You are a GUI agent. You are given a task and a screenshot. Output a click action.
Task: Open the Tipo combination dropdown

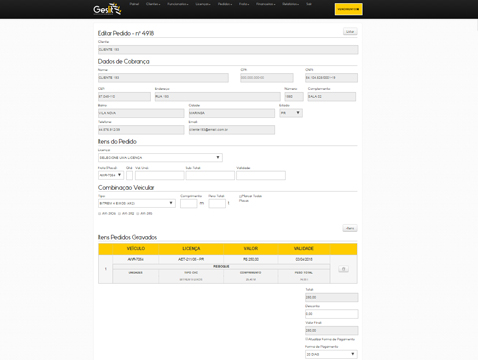coord(137,203)
